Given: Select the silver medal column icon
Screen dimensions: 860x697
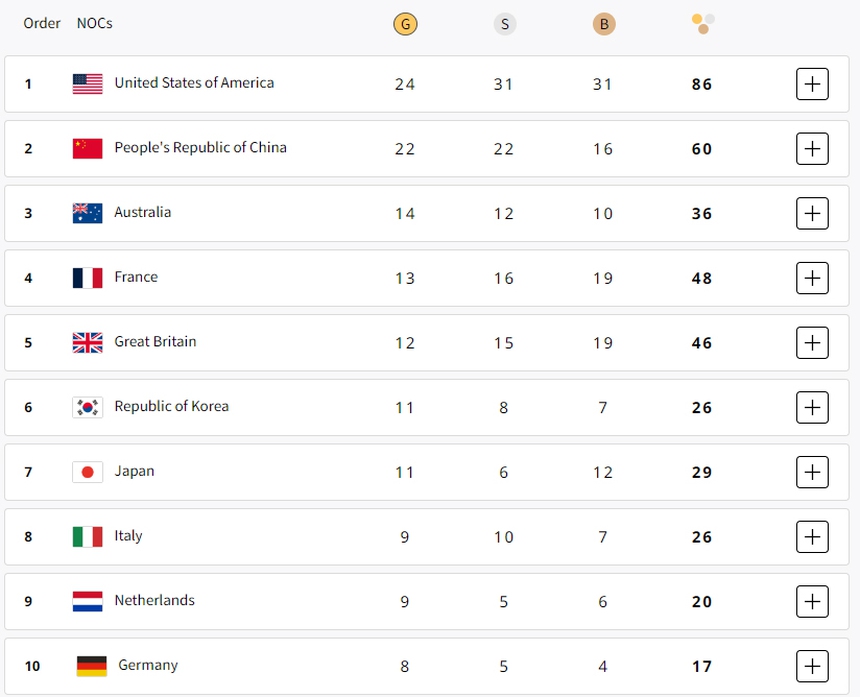Looking at the screenshot, I should pyautogui.click(x=505, y=23).
